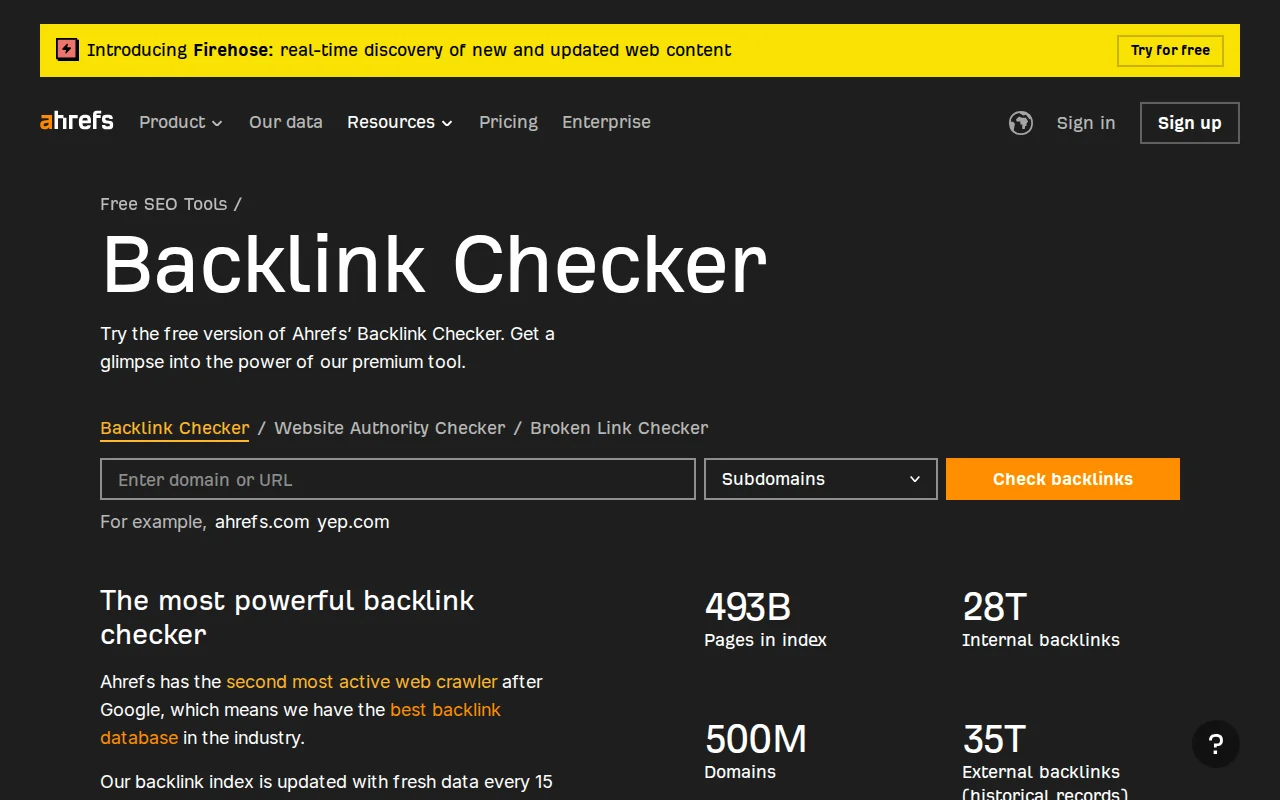Image resolution: width=1280 pixels, height=800 pixels.
Task: Click the 35T External backlinks stat
Action: tap(1045, 760)
